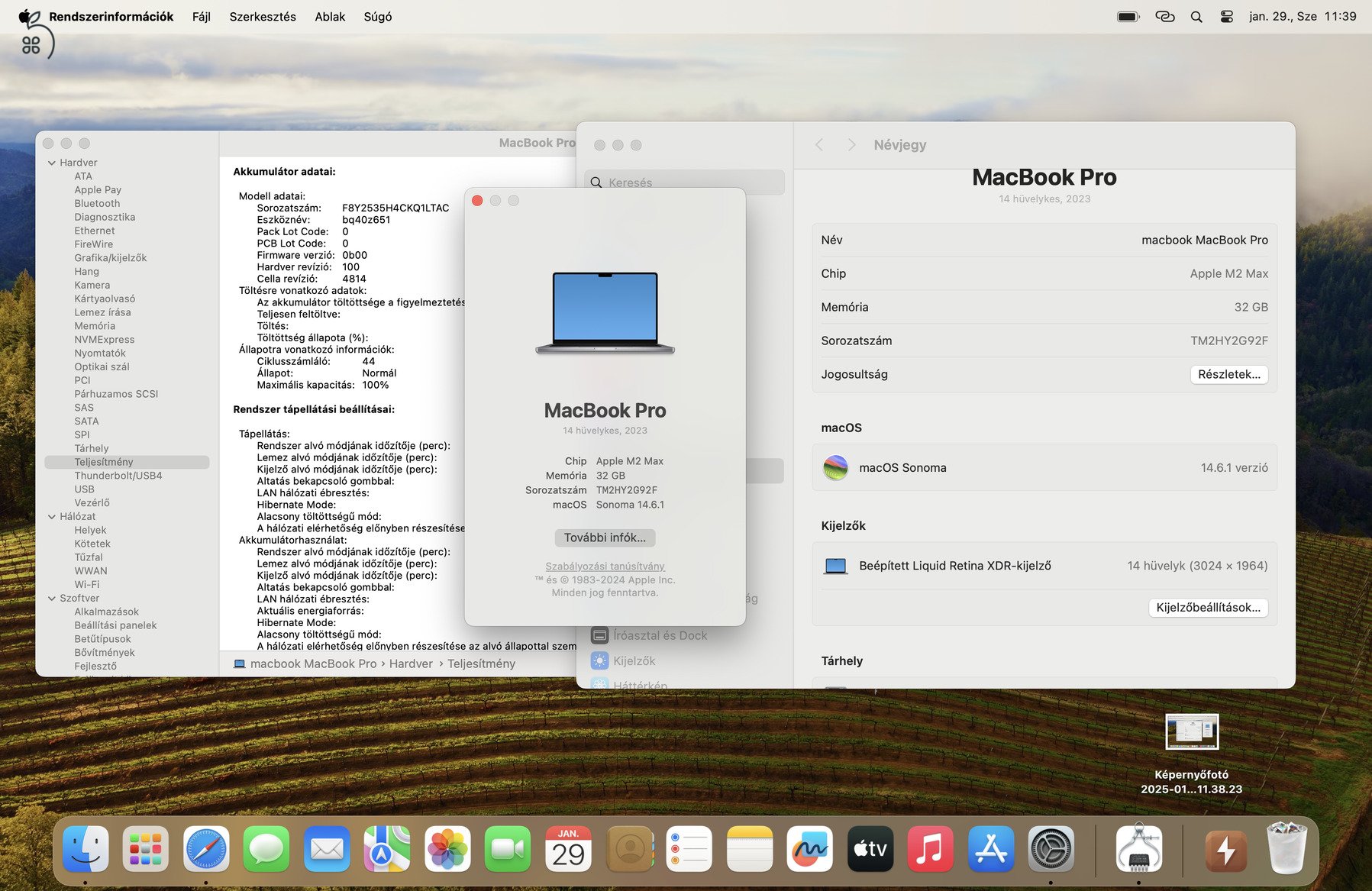Image resolution: width=1372 pixels, height=891 pixels.
Task: Click back arrow in Névjegy window
Action: click(x=819, y=145)
